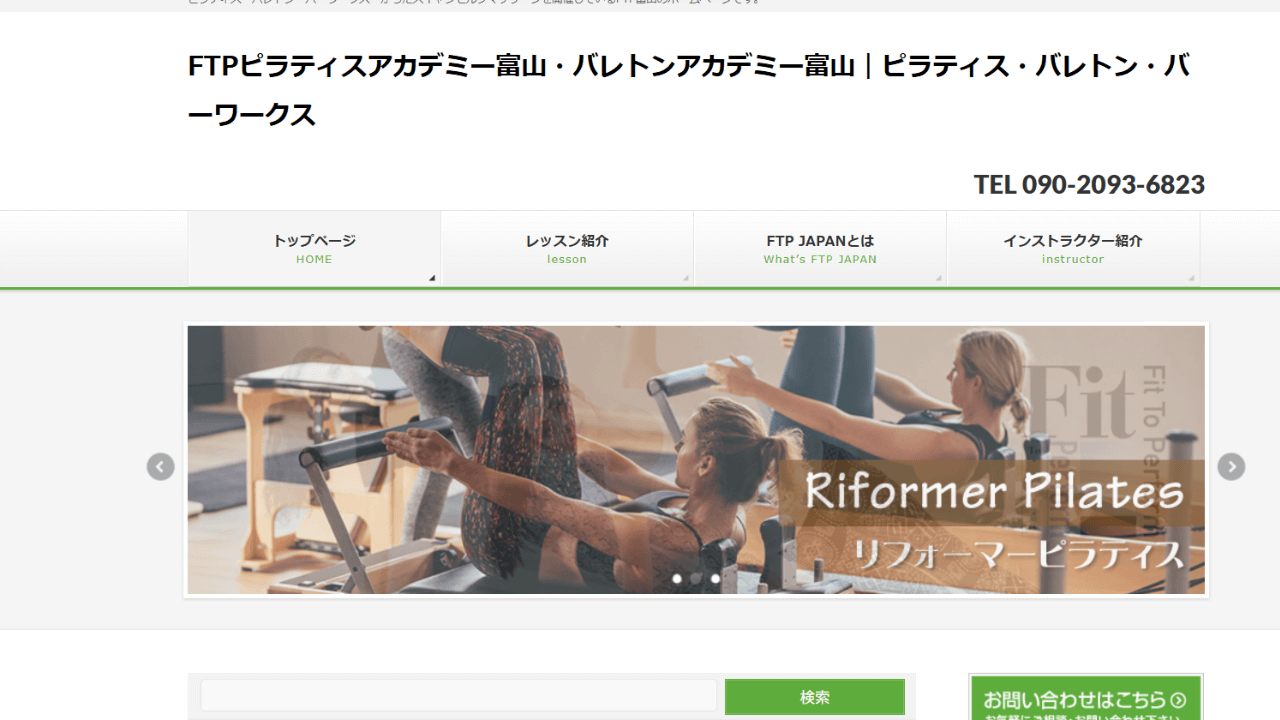The image size is (1280, 720).
Task: Open the トップページ HOME menu item
Action: [314, 249]
